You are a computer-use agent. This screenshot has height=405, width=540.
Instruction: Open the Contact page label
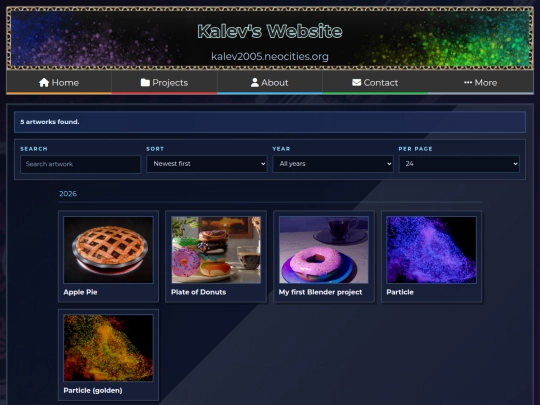[x=381, y=83]
